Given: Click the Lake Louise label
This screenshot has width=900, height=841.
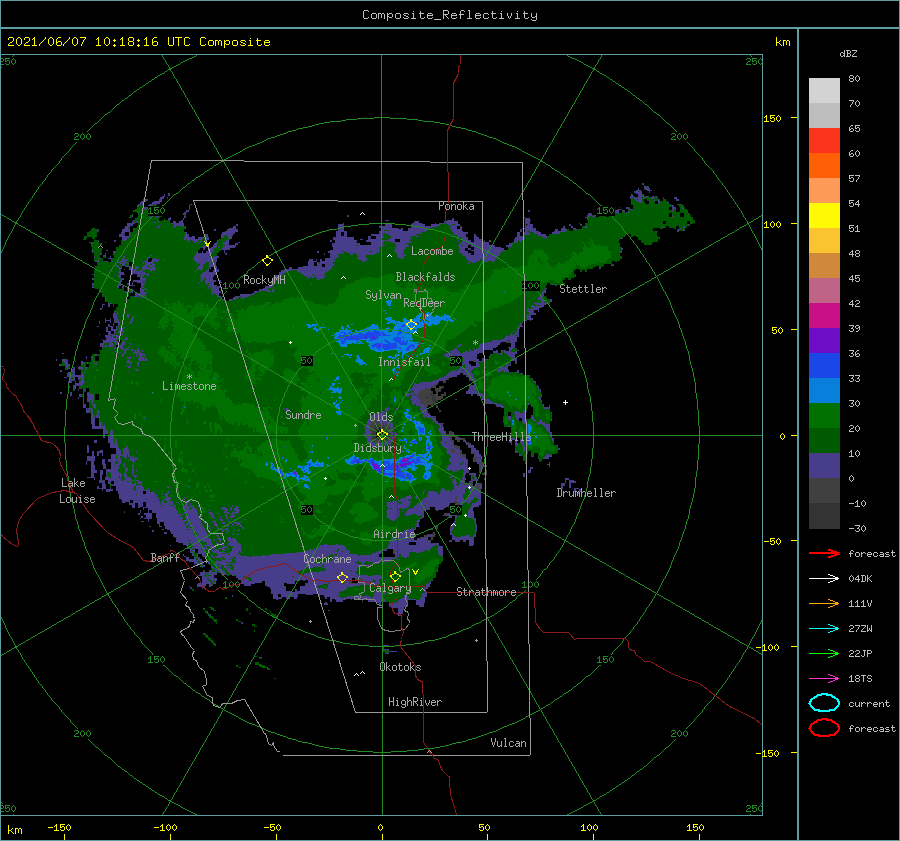Looking at the screenshot, I should (x=77, y=491).
